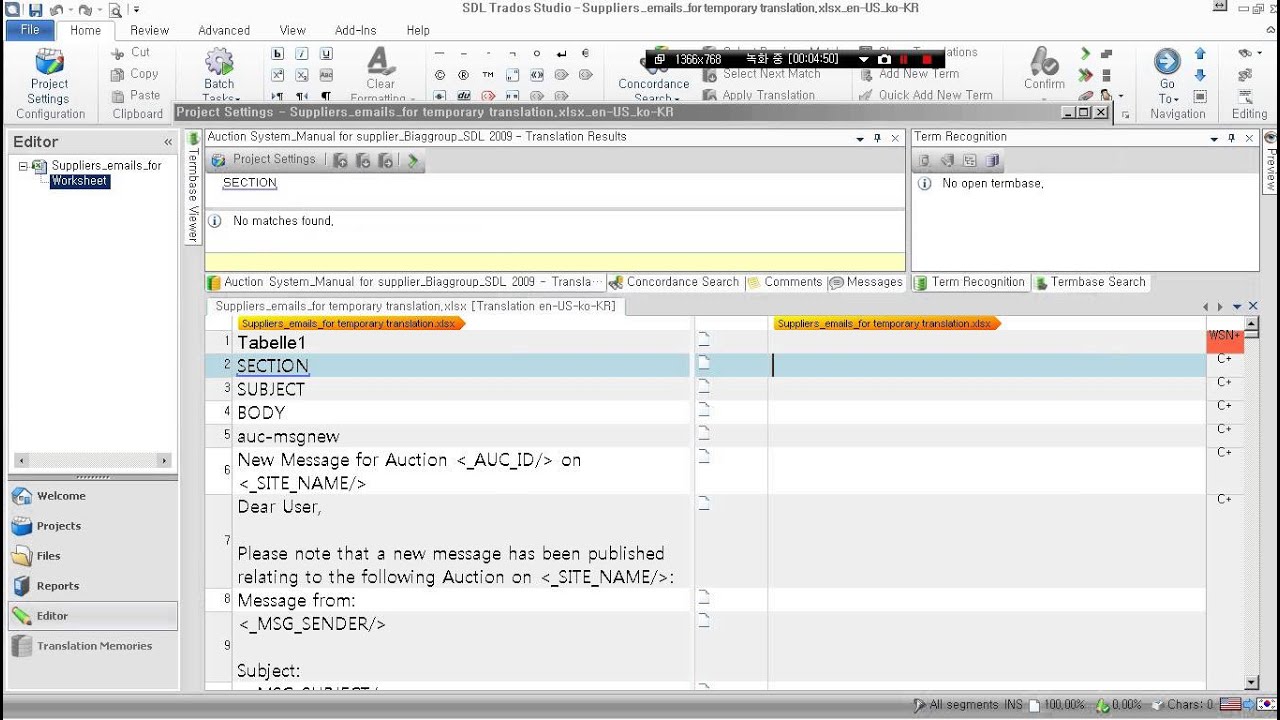Open the Term Recognition panel dropdown arrow
The width and height of the screenshot is (1280, 720).
click(1214, 138)
